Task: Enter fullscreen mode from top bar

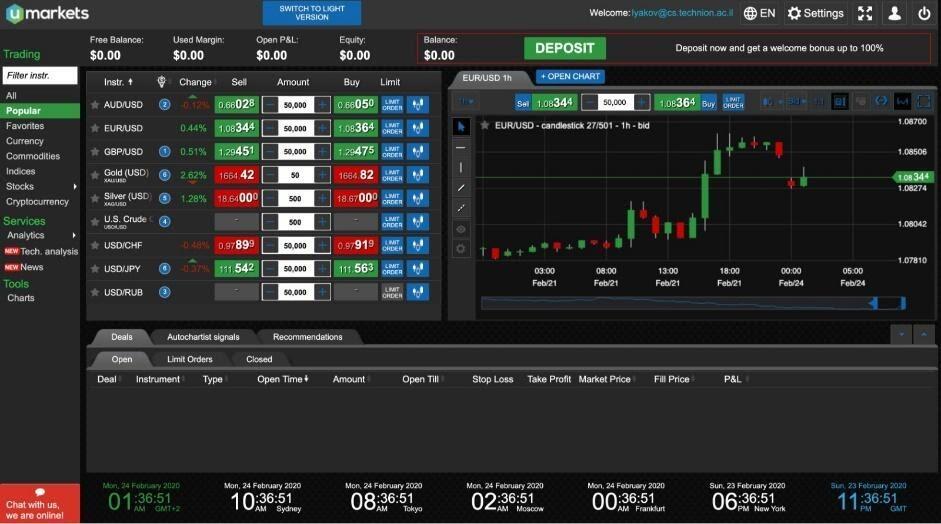Action: click(865, 13)
